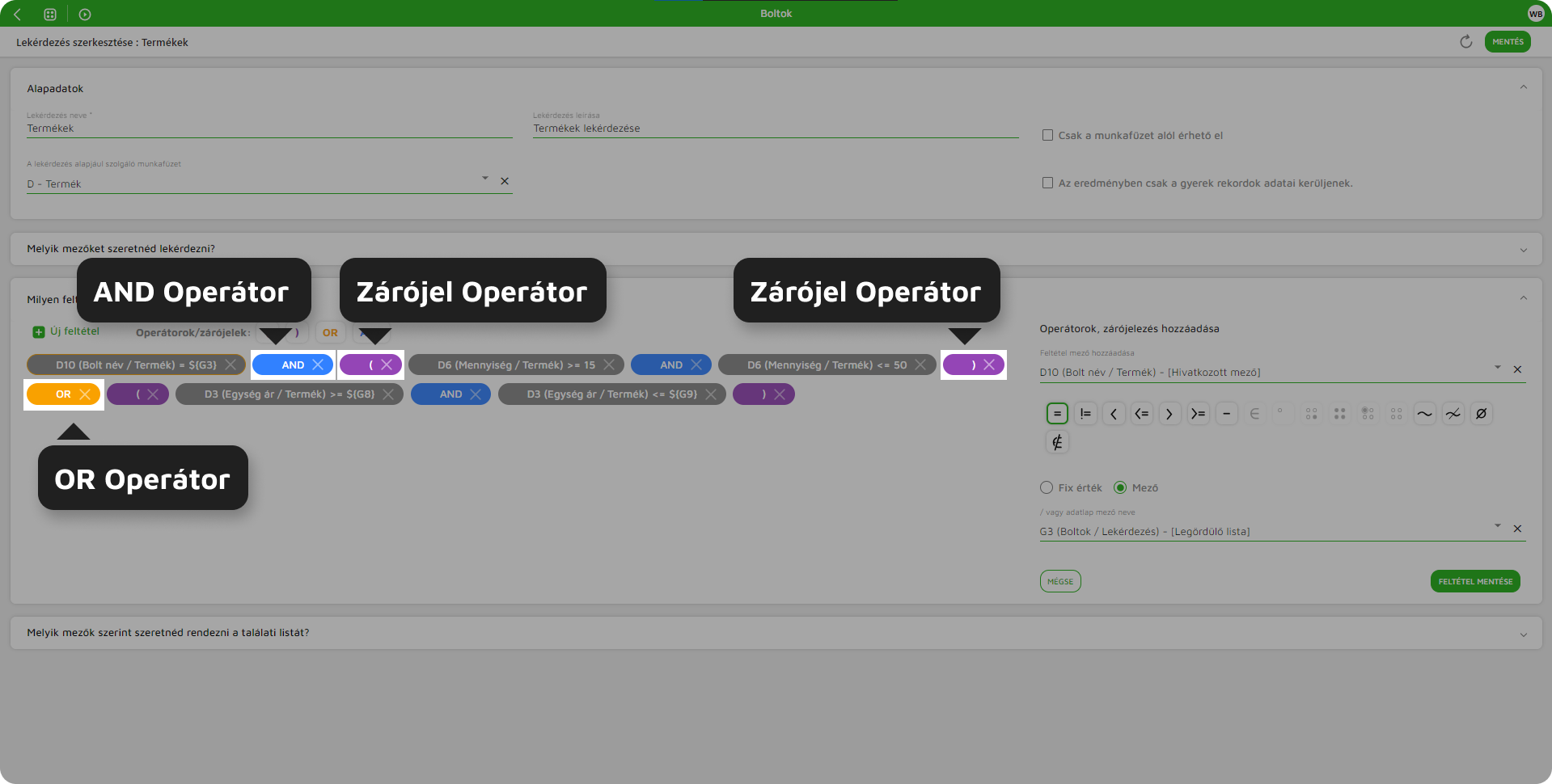Delete the D3 Egység ár <= ${G9} condition
The height and width of the screenshot is (784, 1552).
pos(711,394)
